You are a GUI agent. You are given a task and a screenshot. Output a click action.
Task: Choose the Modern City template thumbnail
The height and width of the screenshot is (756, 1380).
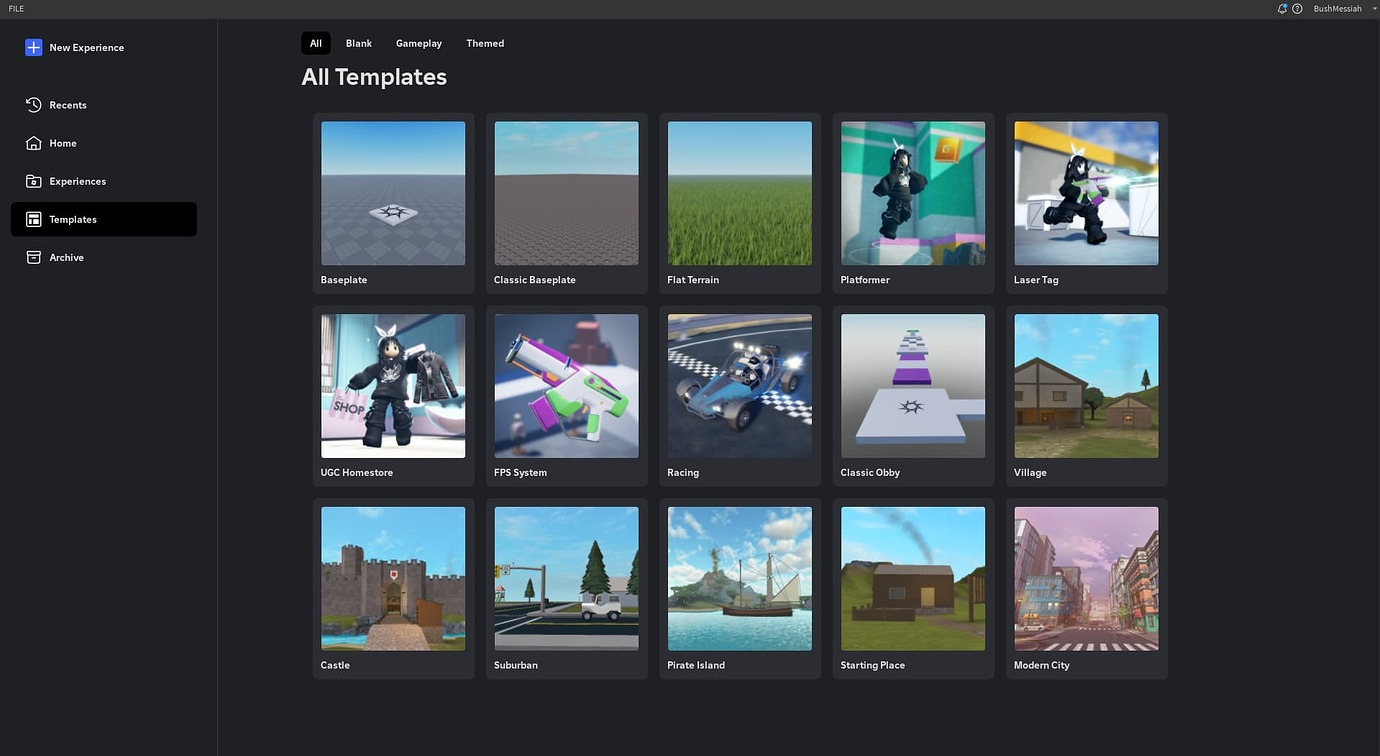[1086, 579]
